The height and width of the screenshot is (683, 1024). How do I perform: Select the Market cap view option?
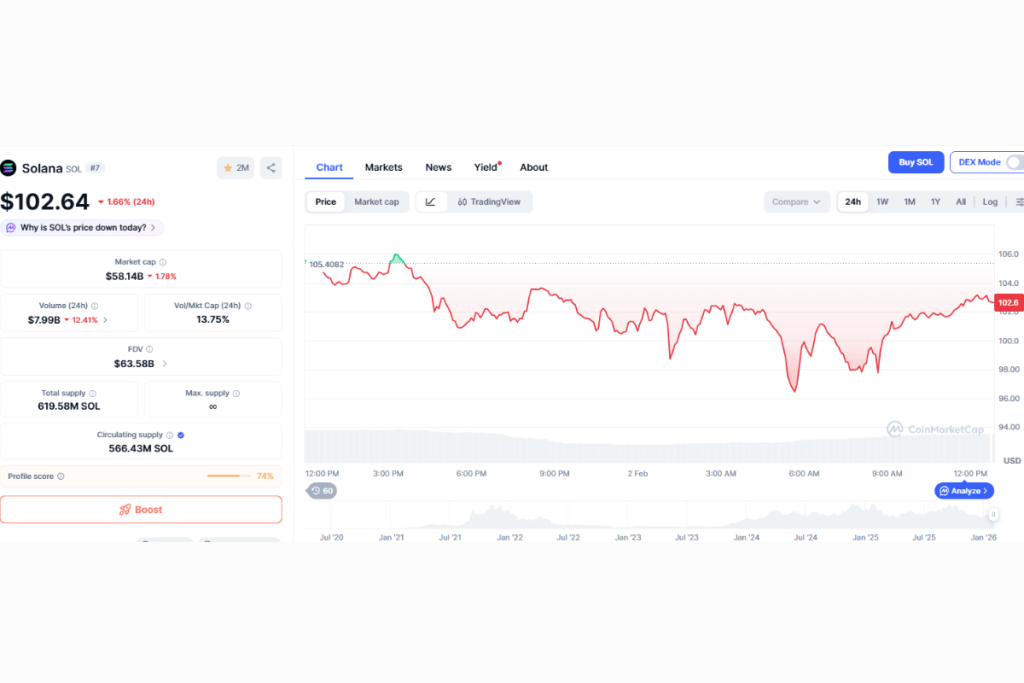click(x=376, y=202)
